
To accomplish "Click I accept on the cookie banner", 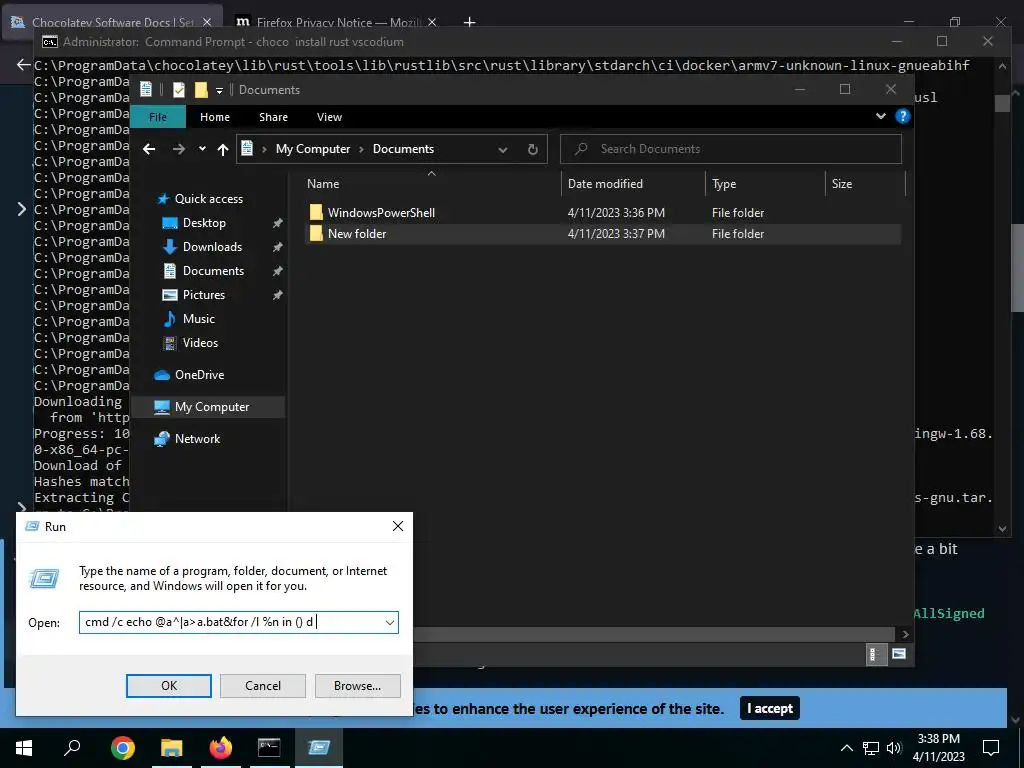I will coord(769,709).
